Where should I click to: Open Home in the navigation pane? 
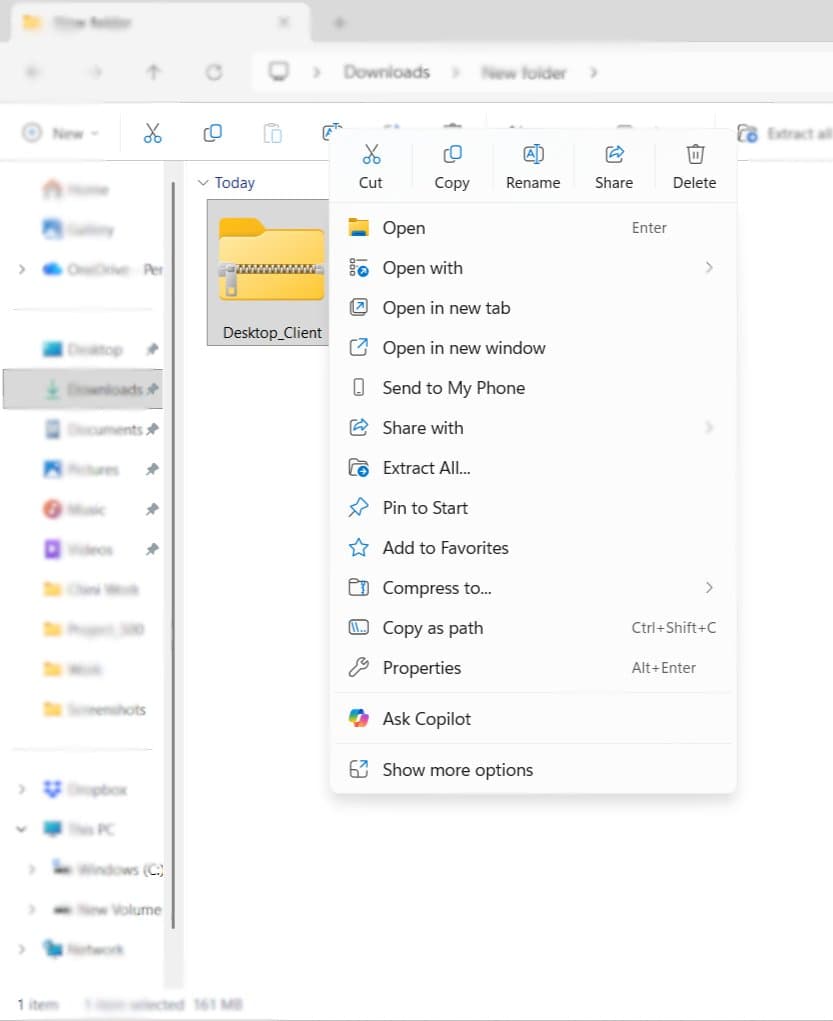click(x=76, y=190)
